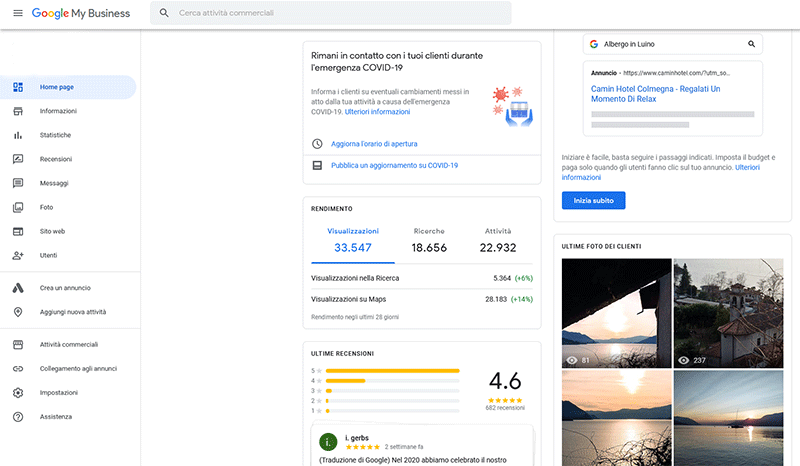This screenshot has height=466, width=800.
Task: Select the Attività performance tab
Action: point(498,241)
